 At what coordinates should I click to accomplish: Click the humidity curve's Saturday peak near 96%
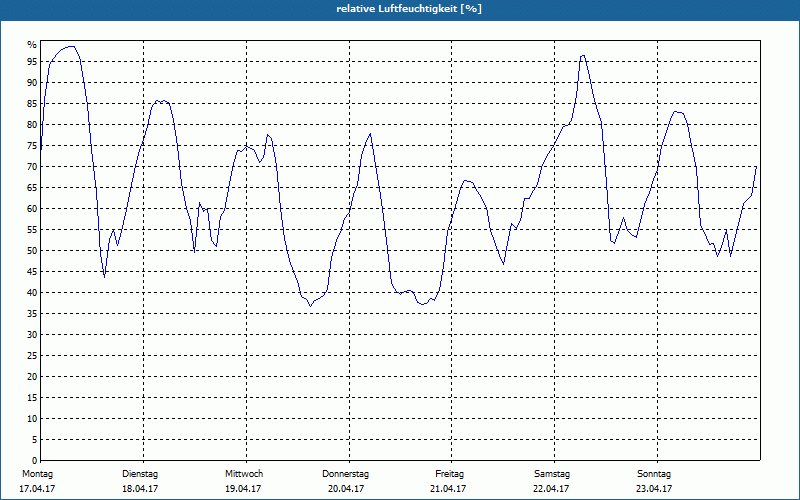[583, 56]
